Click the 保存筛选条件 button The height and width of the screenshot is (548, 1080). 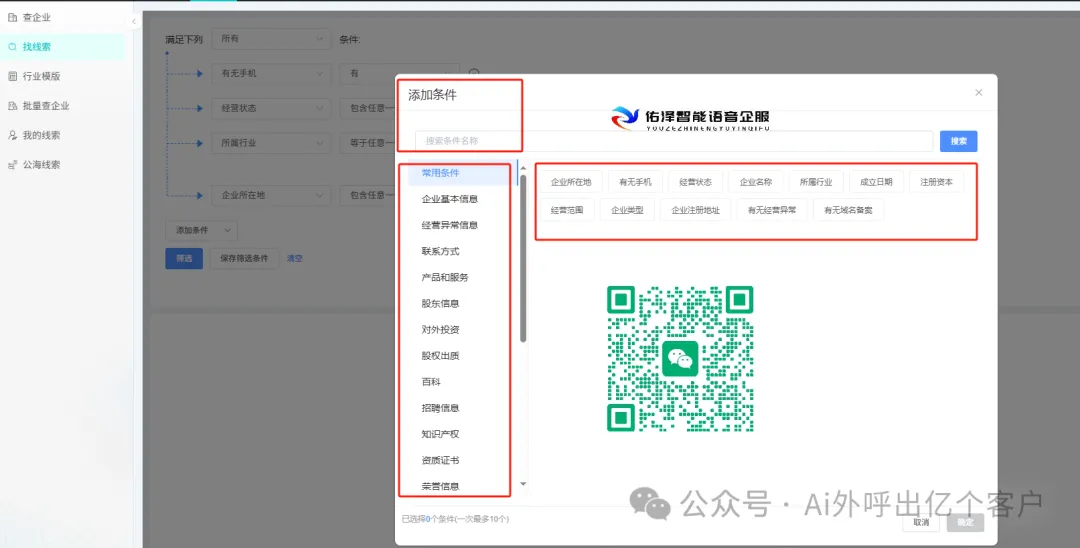(x=244, y=258)
